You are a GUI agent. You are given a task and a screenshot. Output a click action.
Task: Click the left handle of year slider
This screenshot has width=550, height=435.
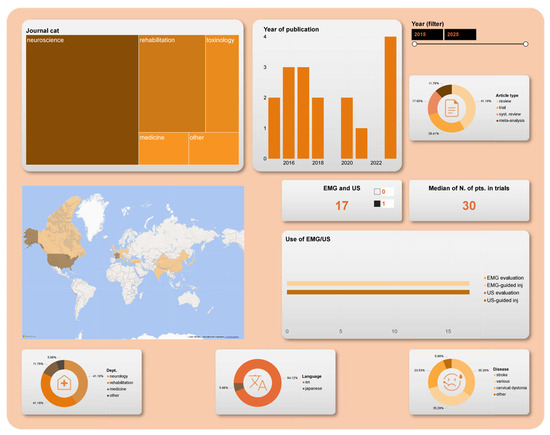tap(415, 44)
